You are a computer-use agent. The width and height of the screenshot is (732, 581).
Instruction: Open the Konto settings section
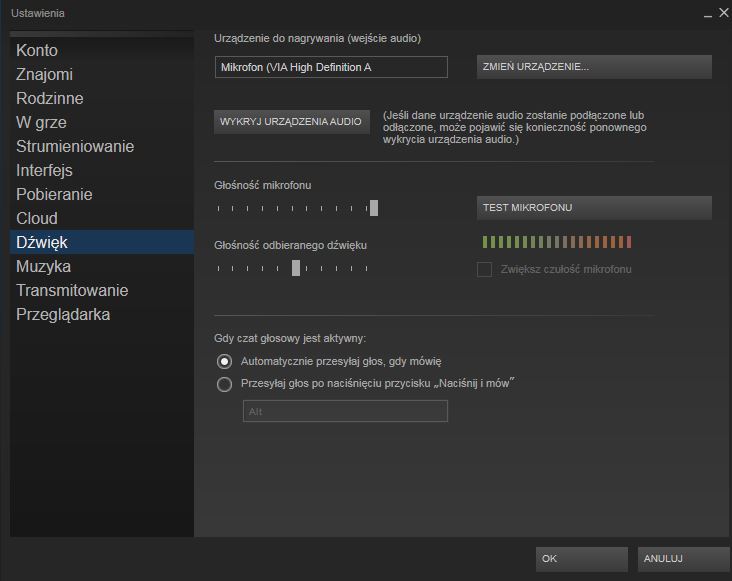102,50
